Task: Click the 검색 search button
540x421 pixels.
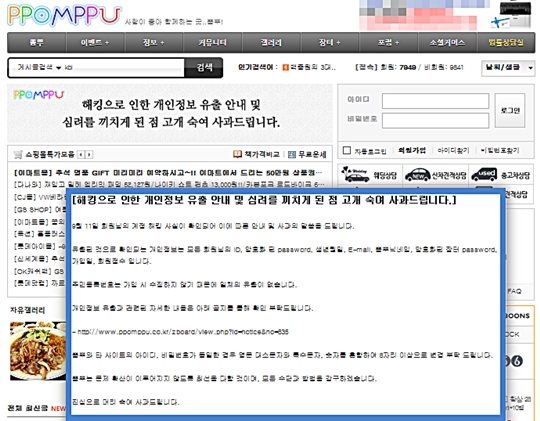Action: (204, 68)
